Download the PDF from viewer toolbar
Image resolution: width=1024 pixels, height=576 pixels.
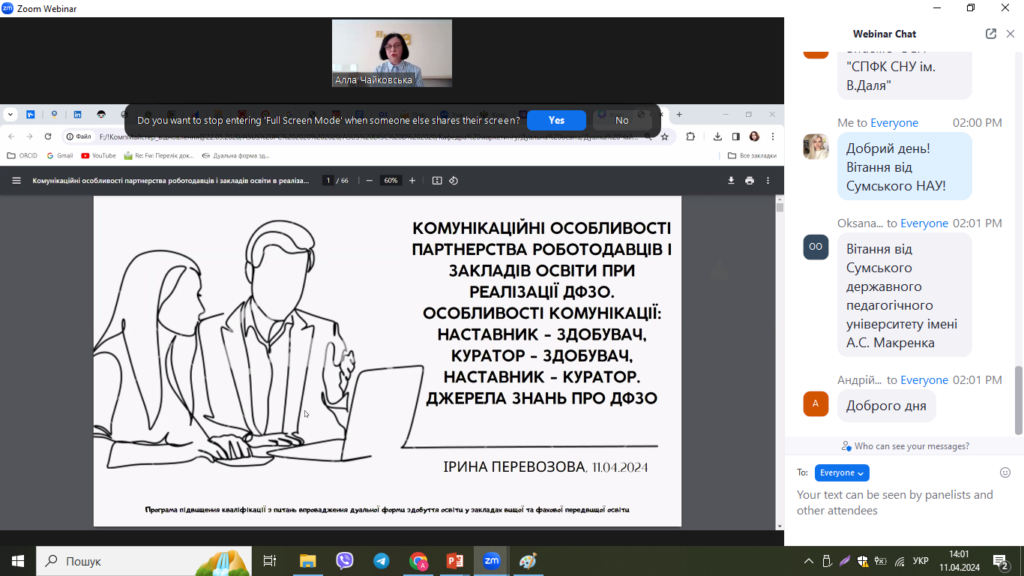731,181
